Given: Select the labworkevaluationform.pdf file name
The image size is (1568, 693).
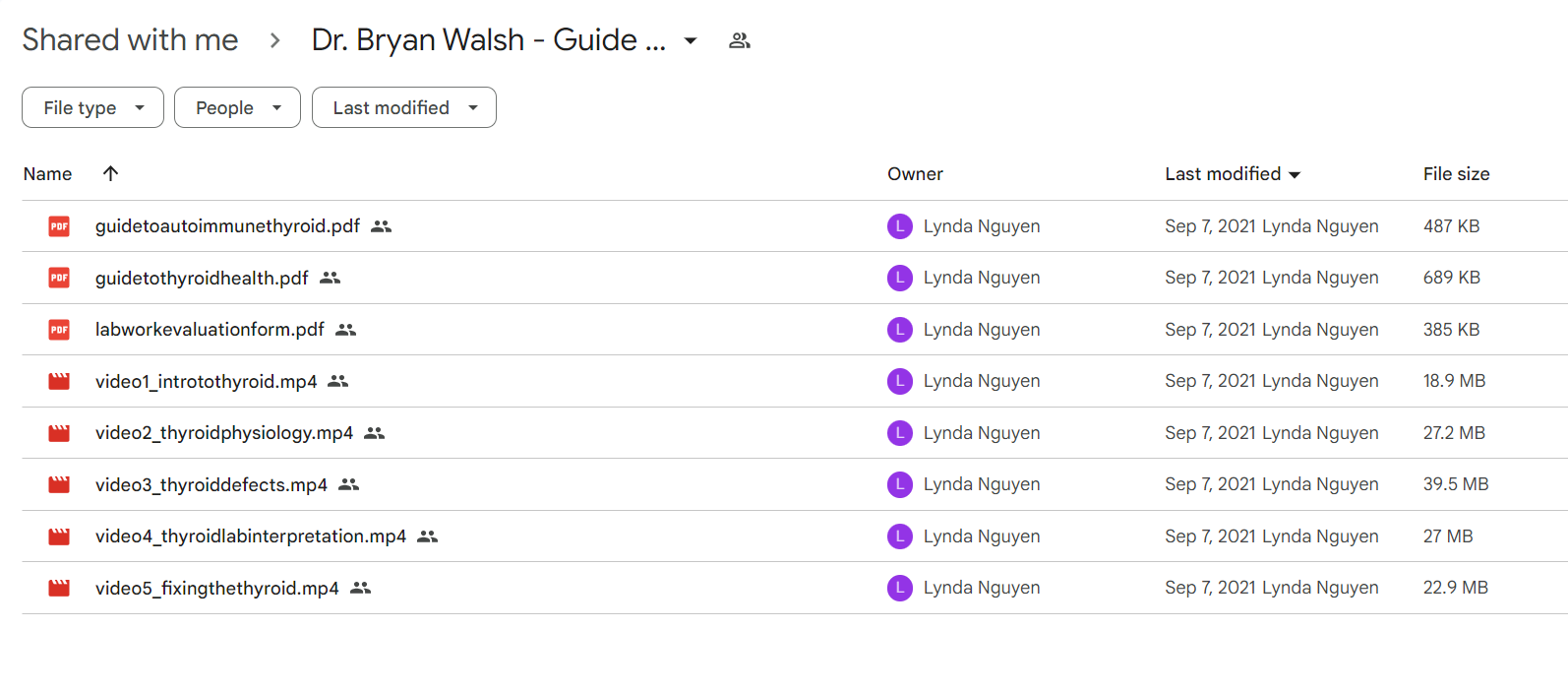Looking at the screenshot, I should [210, 330].
